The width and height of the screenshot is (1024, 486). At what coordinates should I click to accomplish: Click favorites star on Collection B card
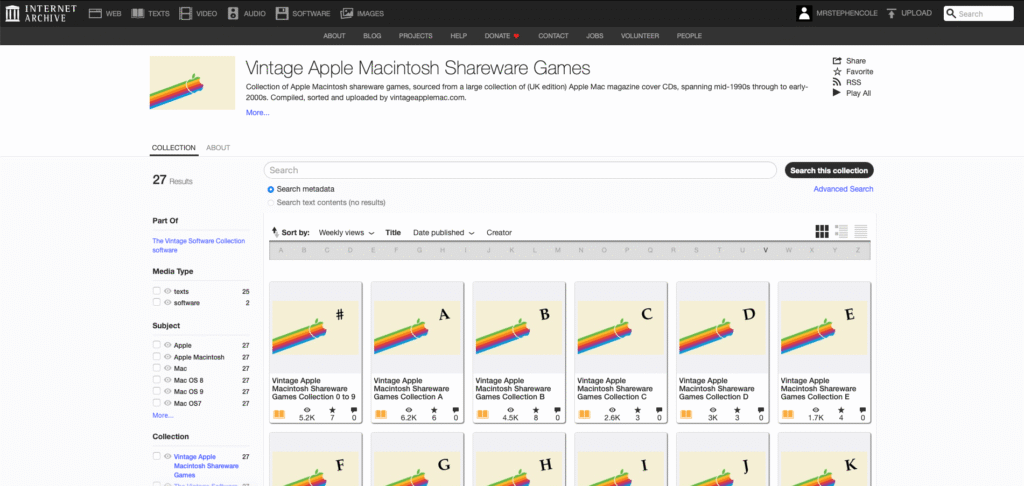click(536, 410)
